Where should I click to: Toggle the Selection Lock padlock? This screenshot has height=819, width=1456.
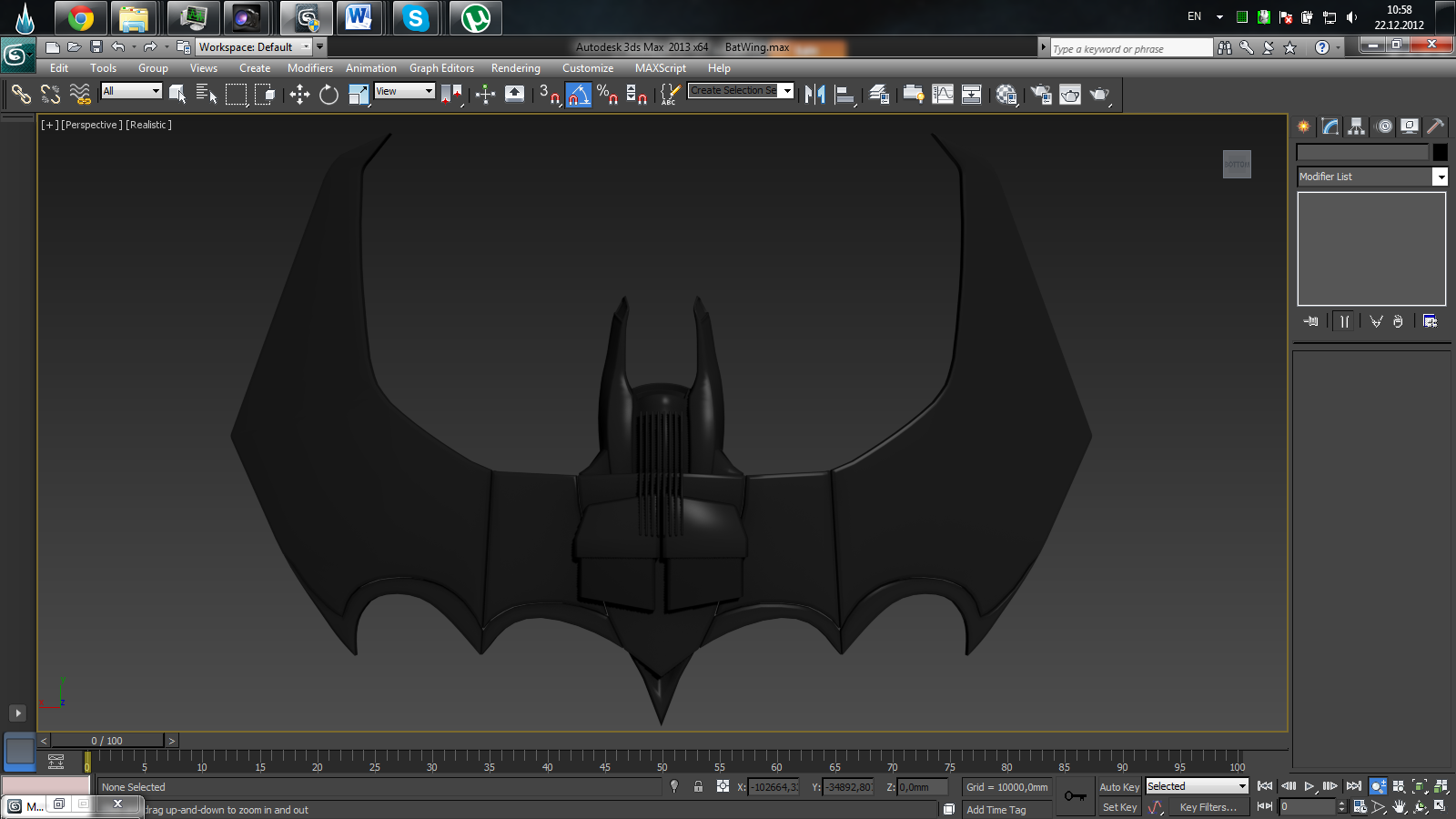coord(698,786)
